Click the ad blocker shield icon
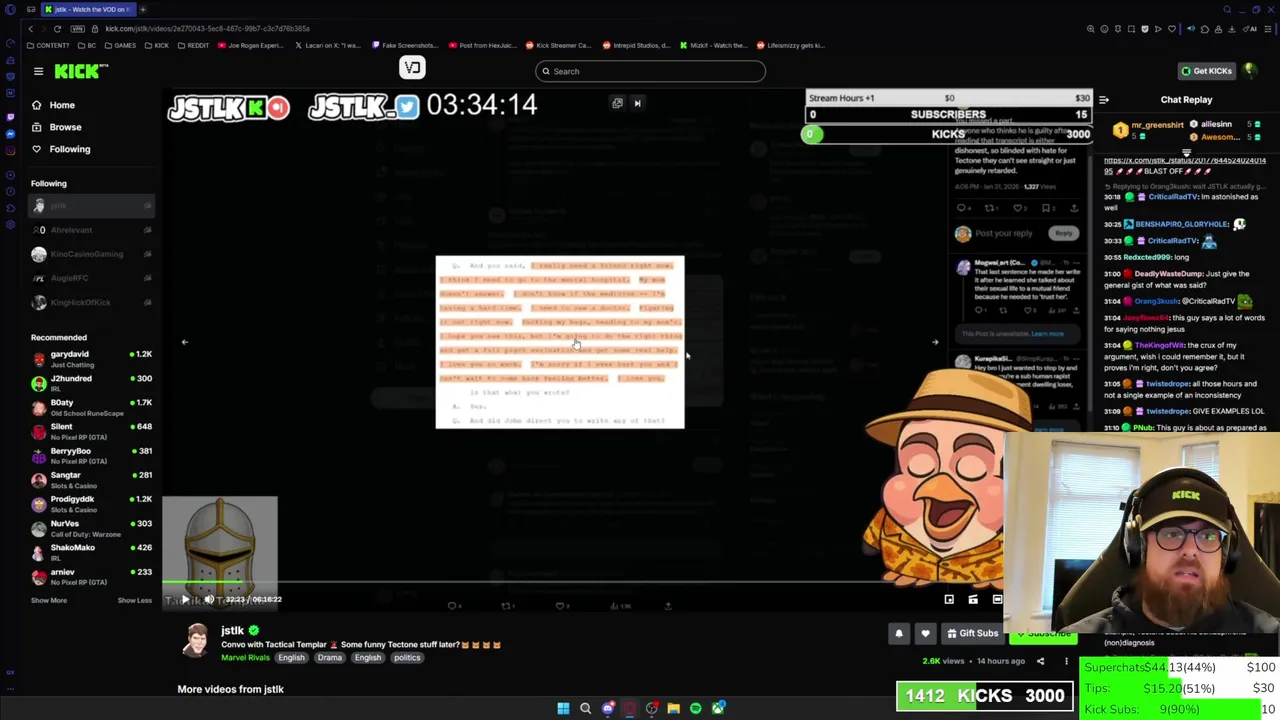Viewport: 1280px width, 720px height. [x=1145, y=29]
